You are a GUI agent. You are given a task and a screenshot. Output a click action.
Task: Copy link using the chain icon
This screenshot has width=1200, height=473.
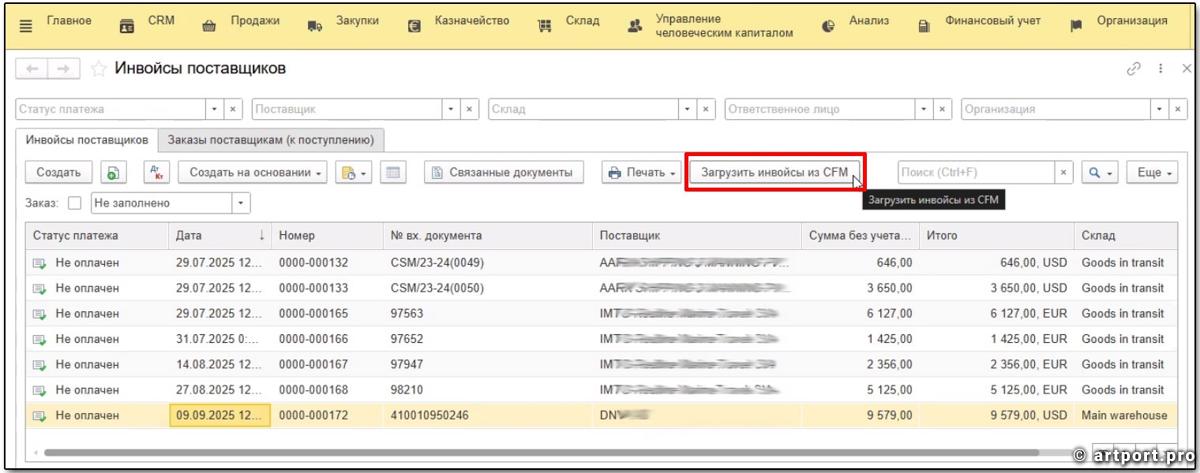tap(1134, 69)
